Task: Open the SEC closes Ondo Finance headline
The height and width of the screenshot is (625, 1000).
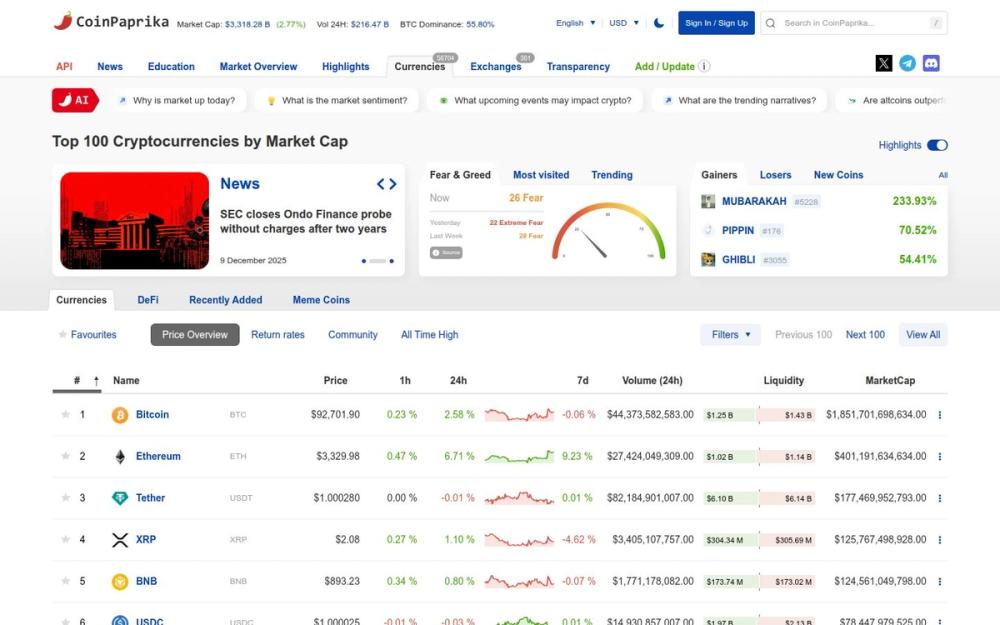Action: click(305, 221)
